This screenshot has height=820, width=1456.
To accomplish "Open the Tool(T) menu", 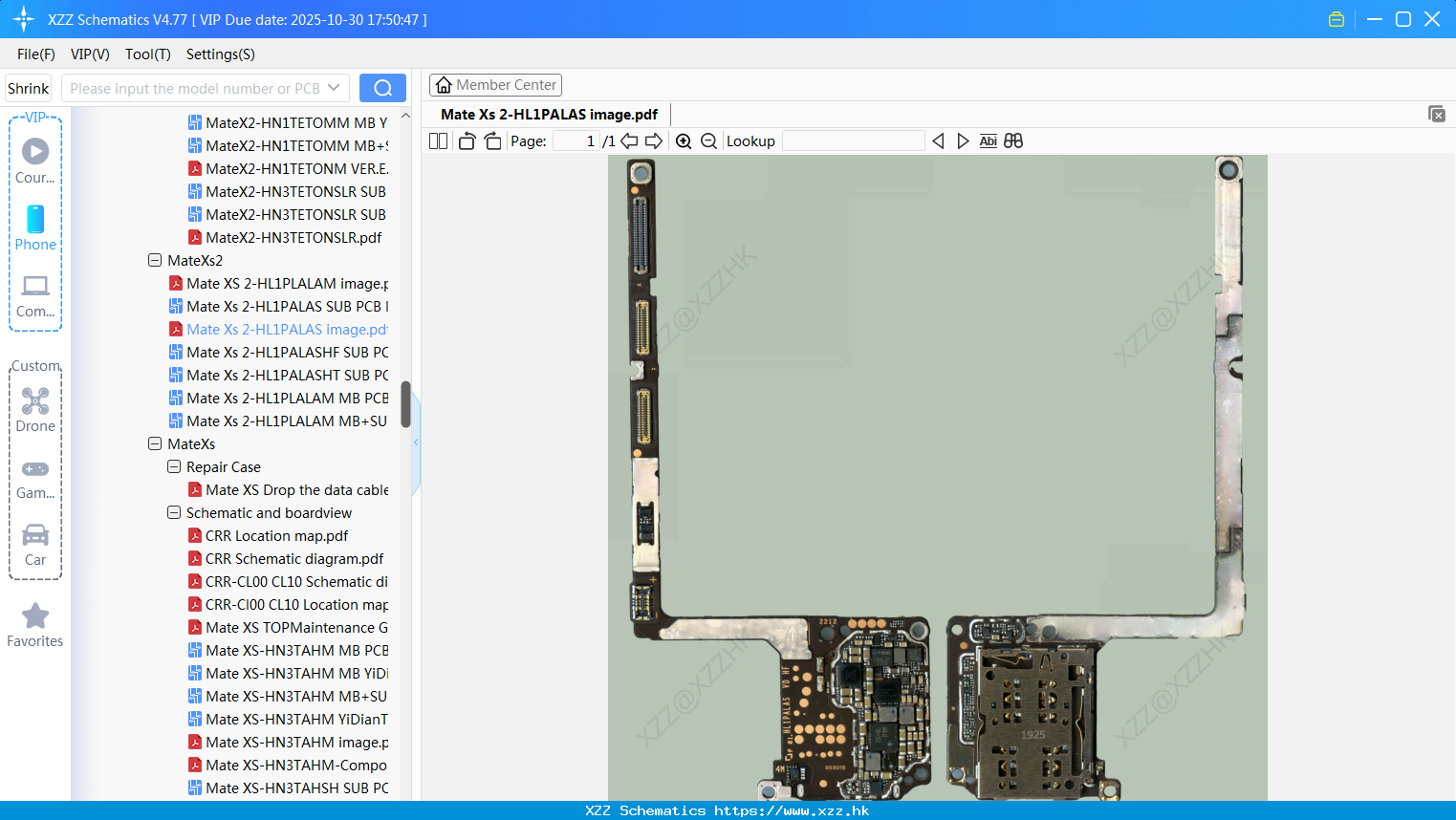I will coord(148,54).
